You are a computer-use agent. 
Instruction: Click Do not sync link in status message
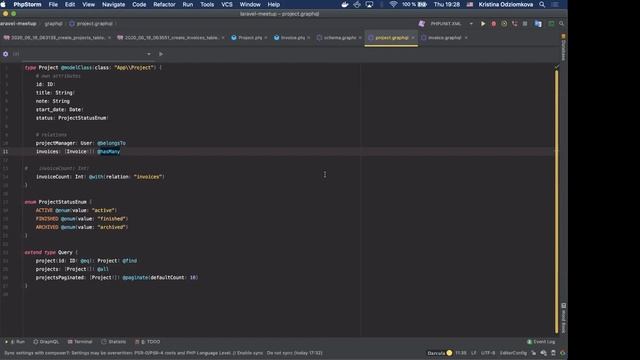tap(279, 353)
